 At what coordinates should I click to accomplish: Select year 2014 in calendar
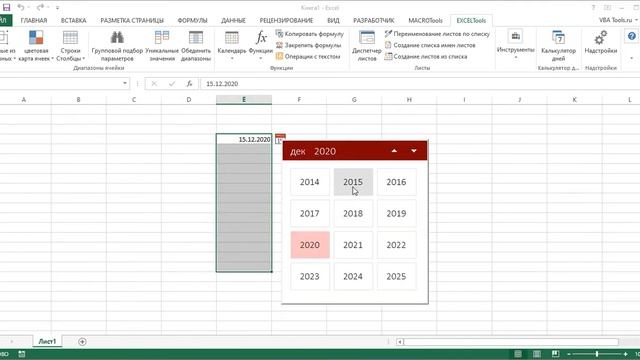[x=310, y=182]
